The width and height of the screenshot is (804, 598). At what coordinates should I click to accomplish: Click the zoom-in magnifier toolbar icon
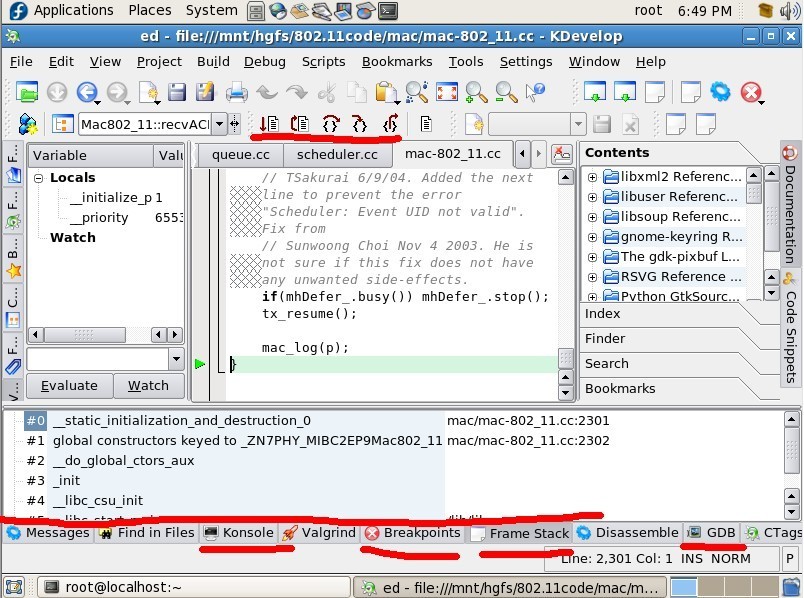(473, 97)
